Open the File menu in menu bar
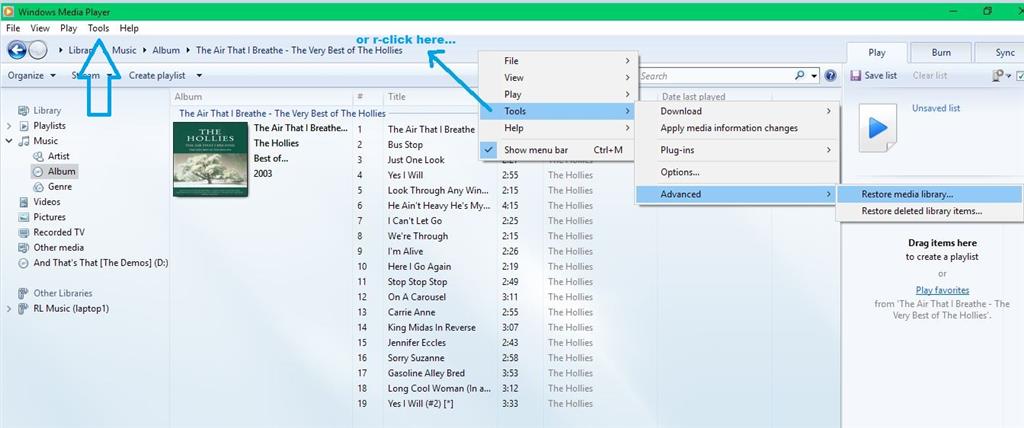 point(13,28)
